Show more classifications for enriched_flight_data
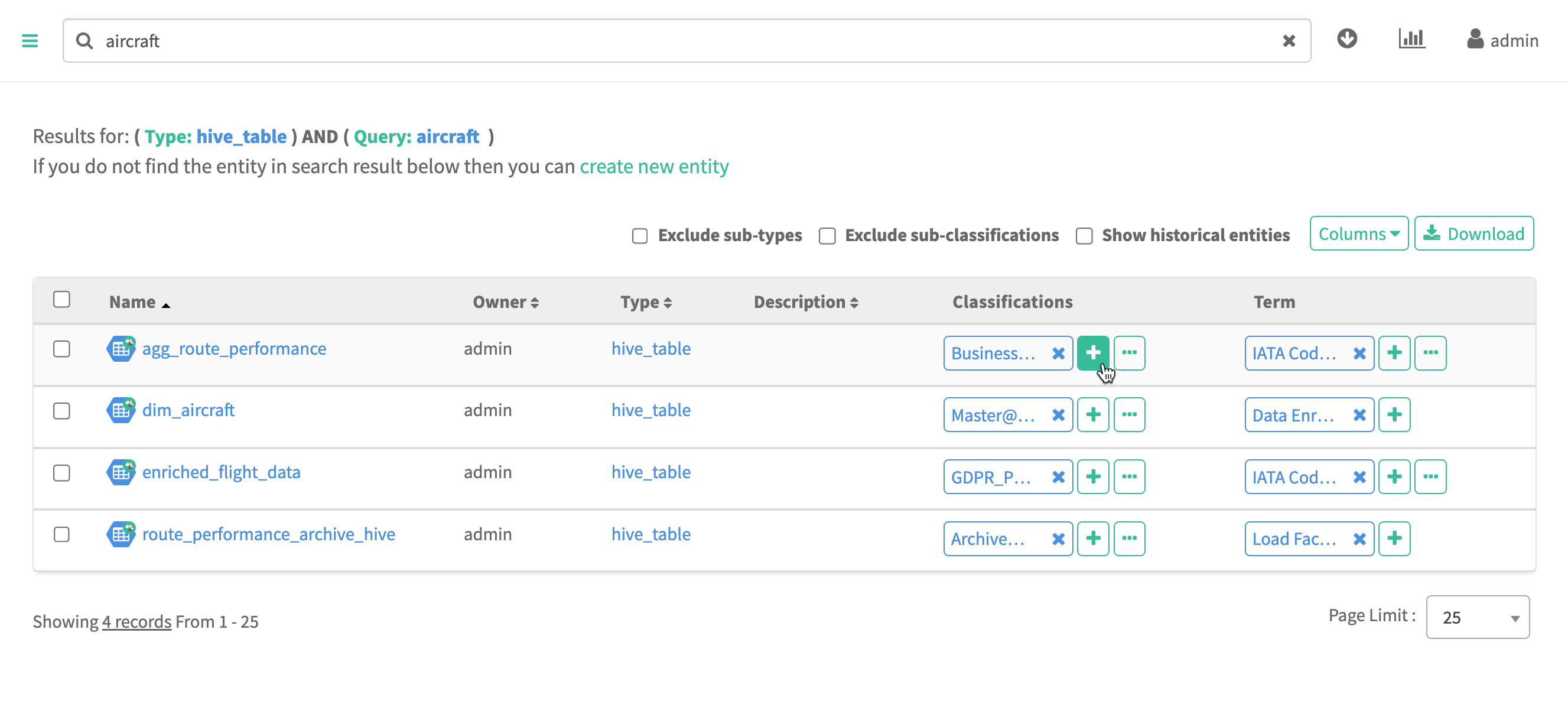This screenshot has width=1568, height=714. click(x=1129, y=476)
